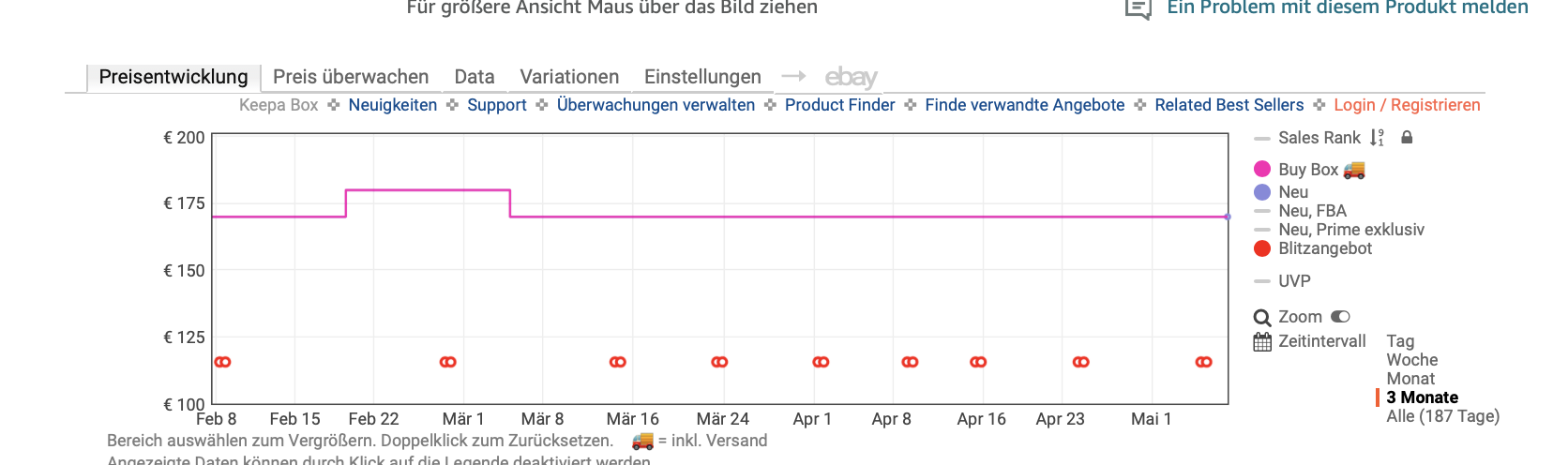1568x465 pixels.
Task: Click the Sales Rank lock icon
Action: pos(1407,138)
